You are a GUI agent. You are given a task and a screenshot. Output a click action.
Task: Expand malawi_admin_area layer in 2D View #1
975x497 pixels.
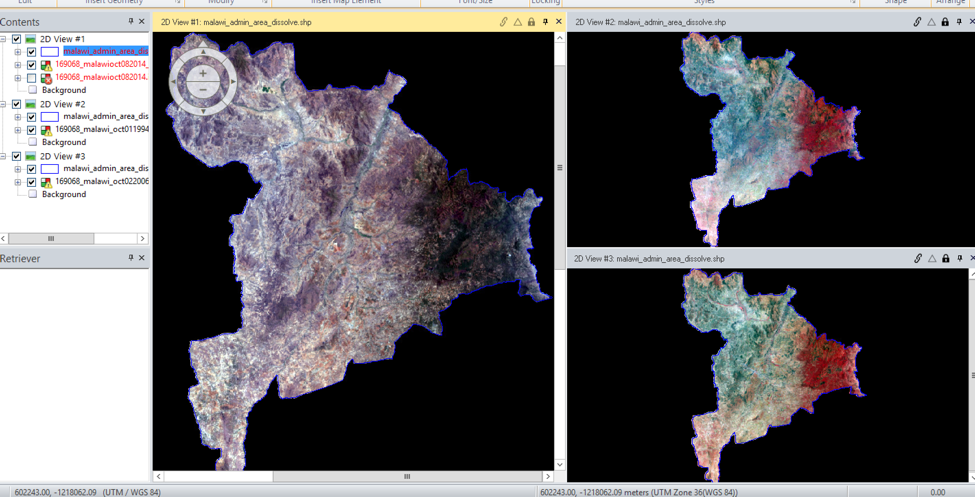[x=18, y=52]
